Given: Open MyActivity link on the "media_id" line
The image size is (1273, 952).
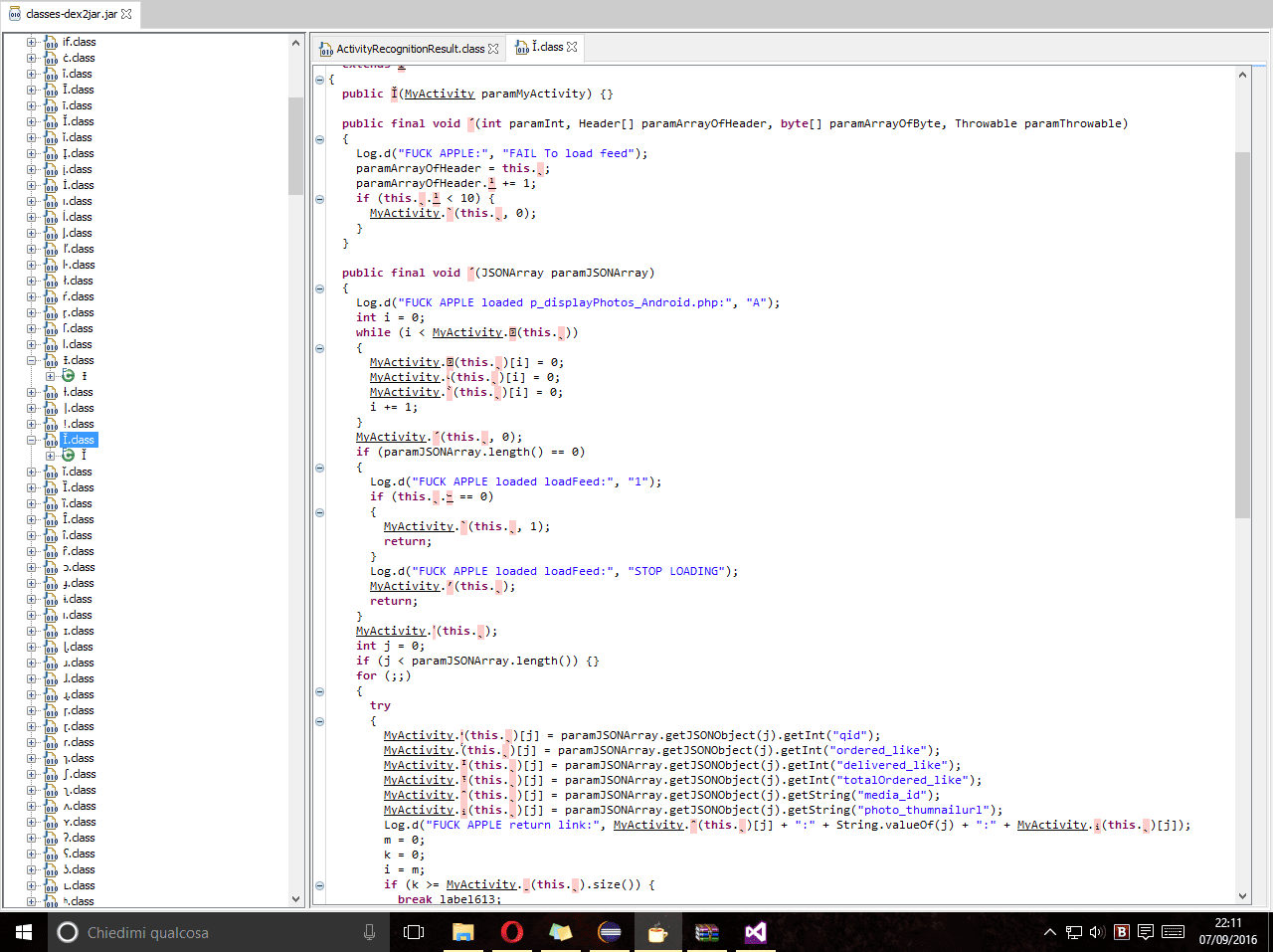Looking at the screenshot, I should pos(419,795).
